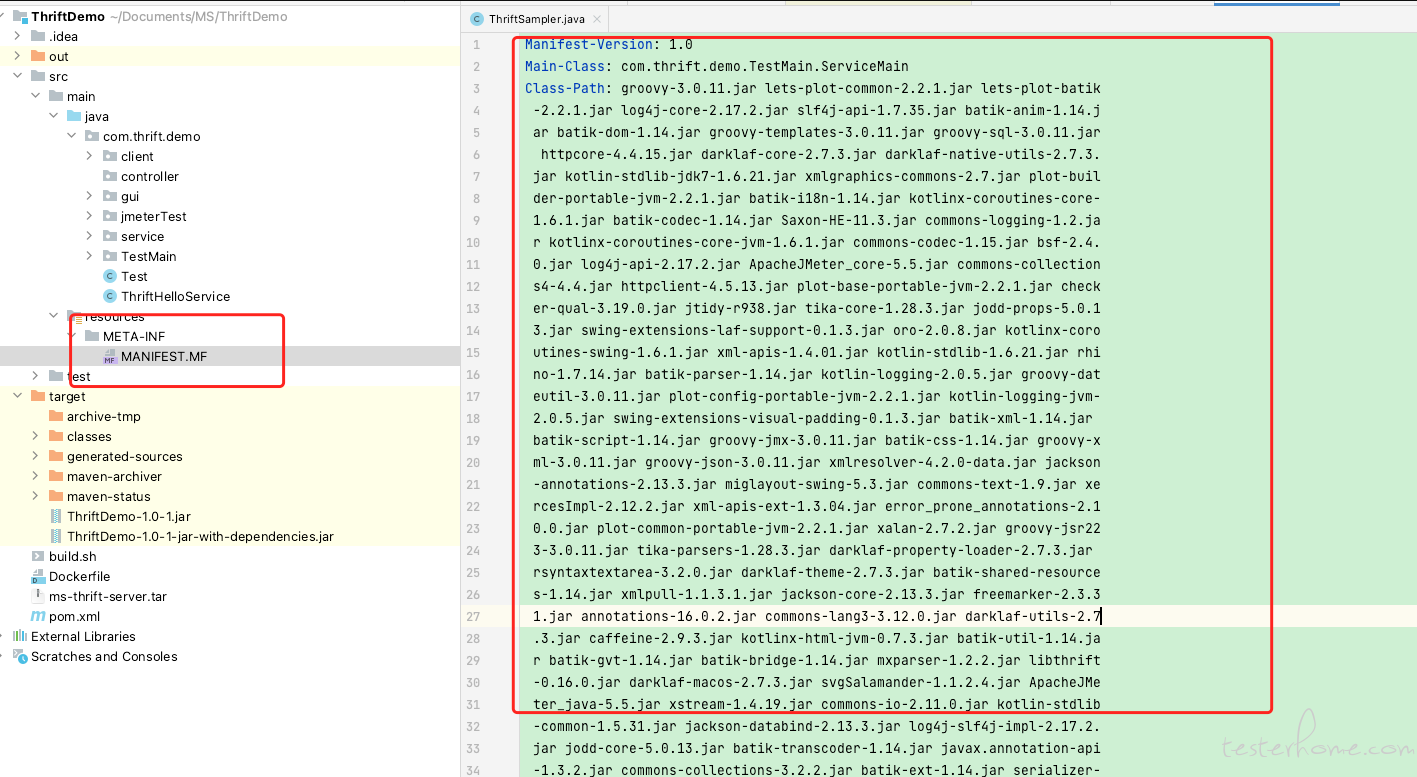Click the External Libraries icon
1417x777 pixels.
20,636
